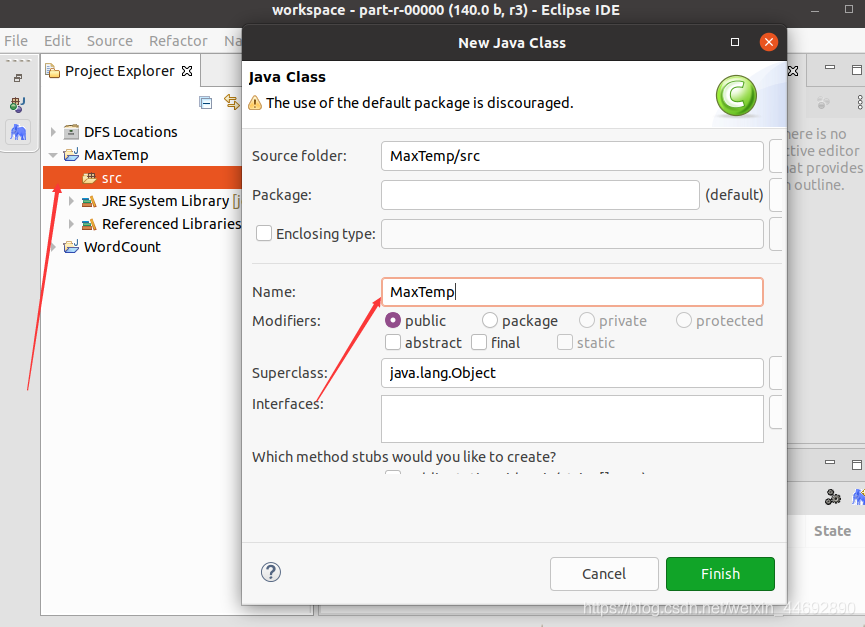865x627 pixels.
Task: Check the abstract modifier checkbox
Action: pyautogui.click(x=393, y=342)
